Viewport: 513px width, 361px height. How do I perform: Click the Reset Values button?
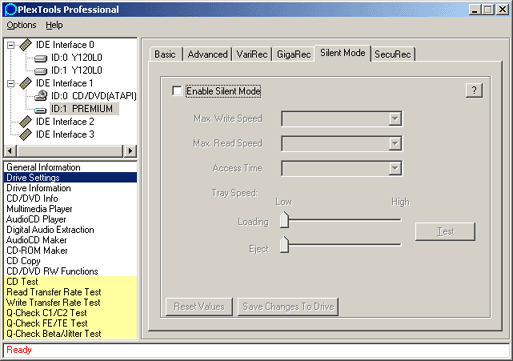click(x=199, y=307)
